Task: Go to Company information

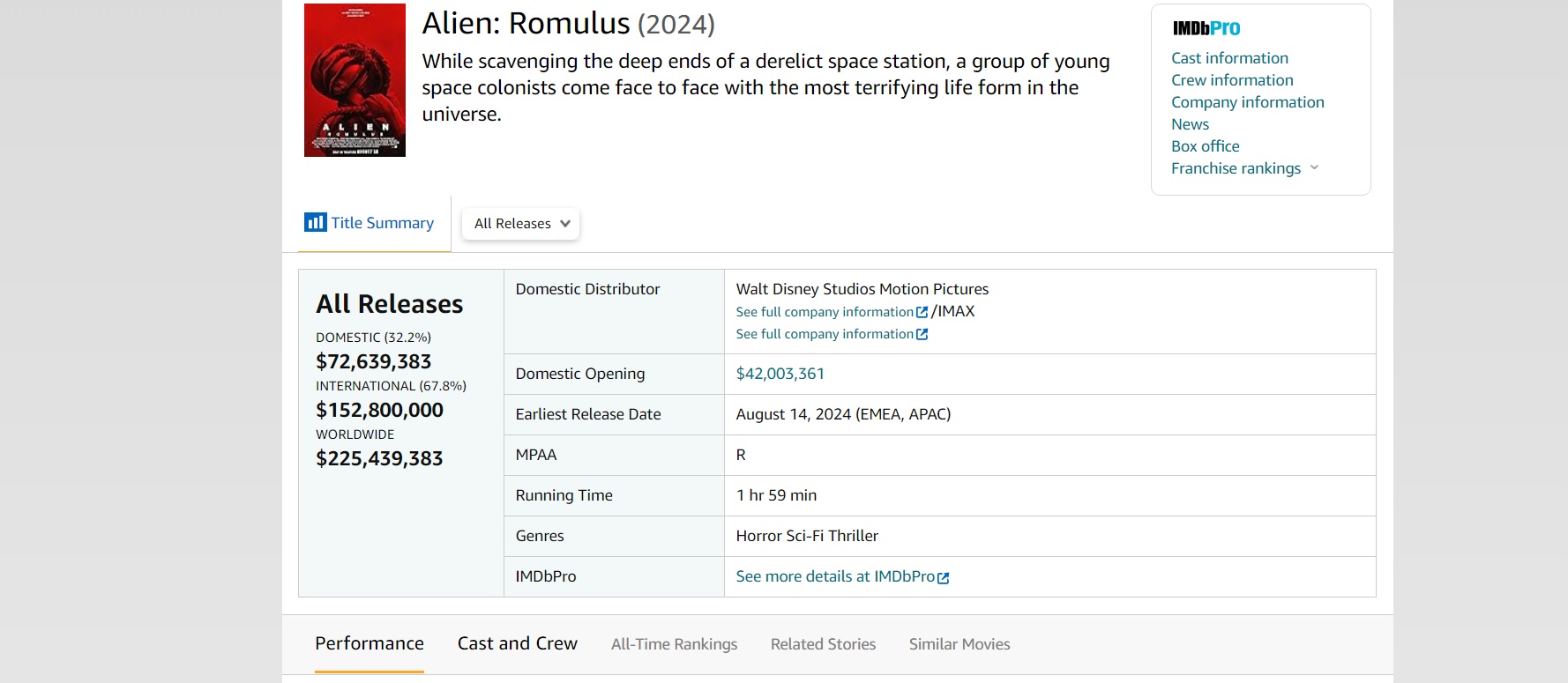Action: point(1247,102)
